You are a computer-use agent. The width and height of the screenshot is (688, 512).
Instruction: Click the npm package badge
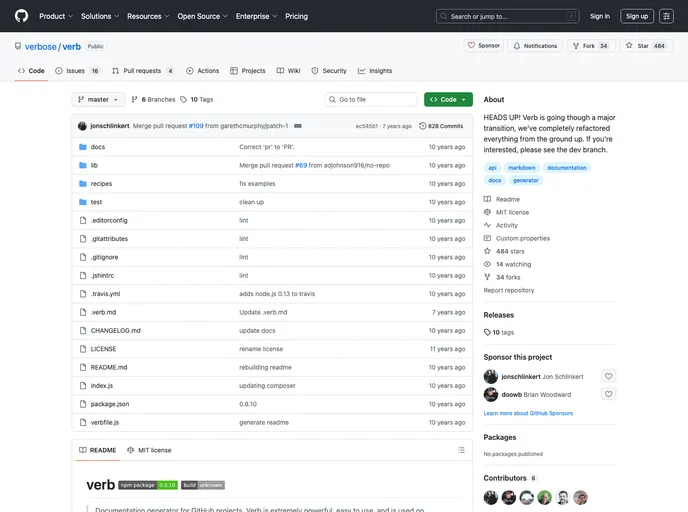tap(148, 485)
